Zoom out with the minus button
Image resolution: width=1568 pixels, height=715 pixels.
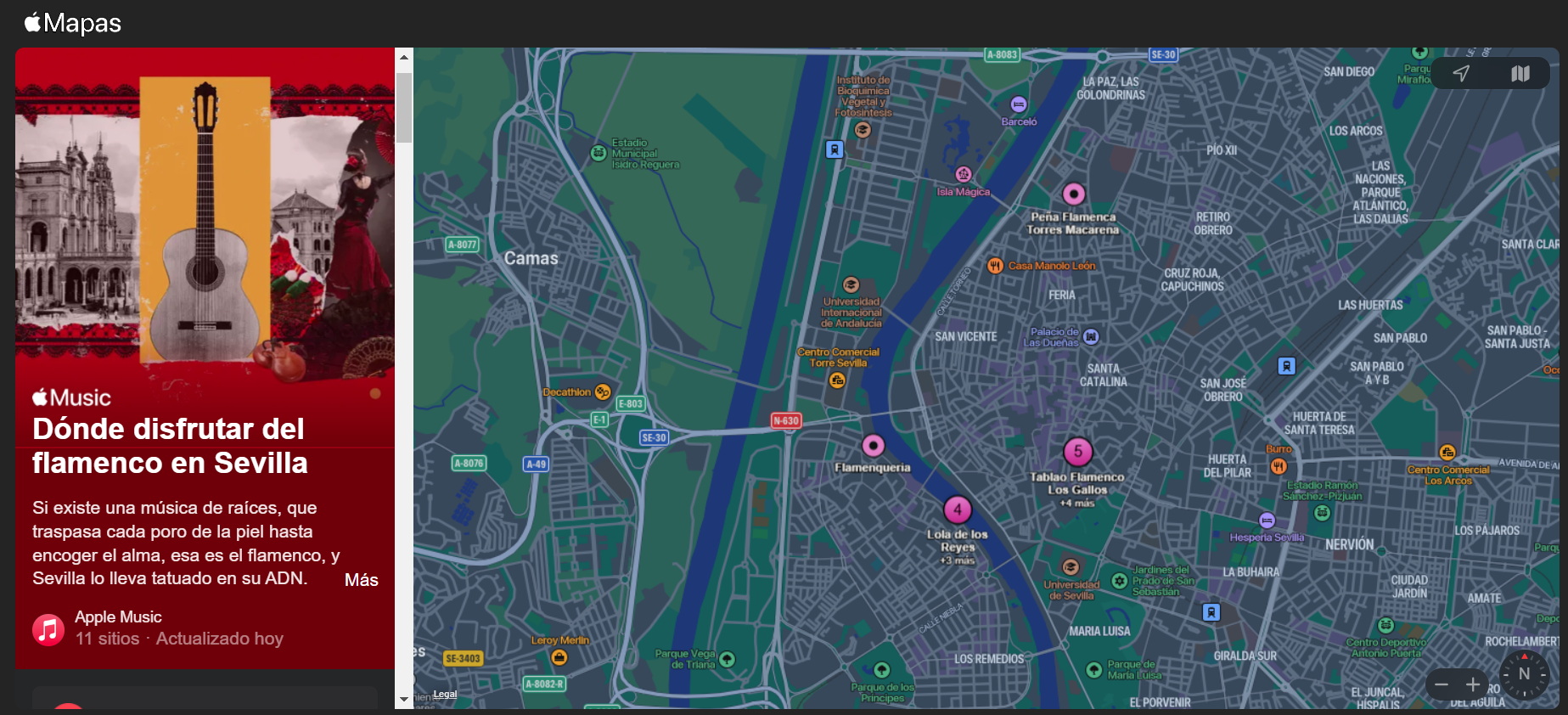point(1442,684)
